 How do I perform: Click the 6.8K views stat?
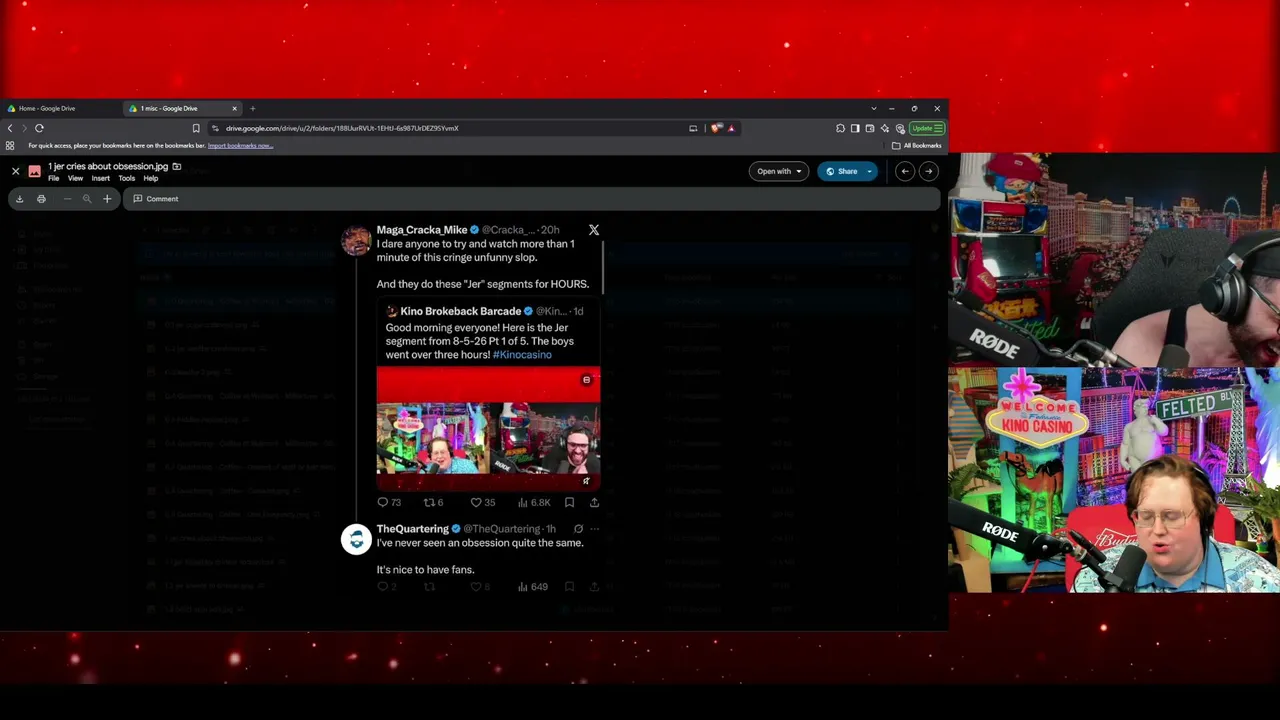(x=534, y=502)
